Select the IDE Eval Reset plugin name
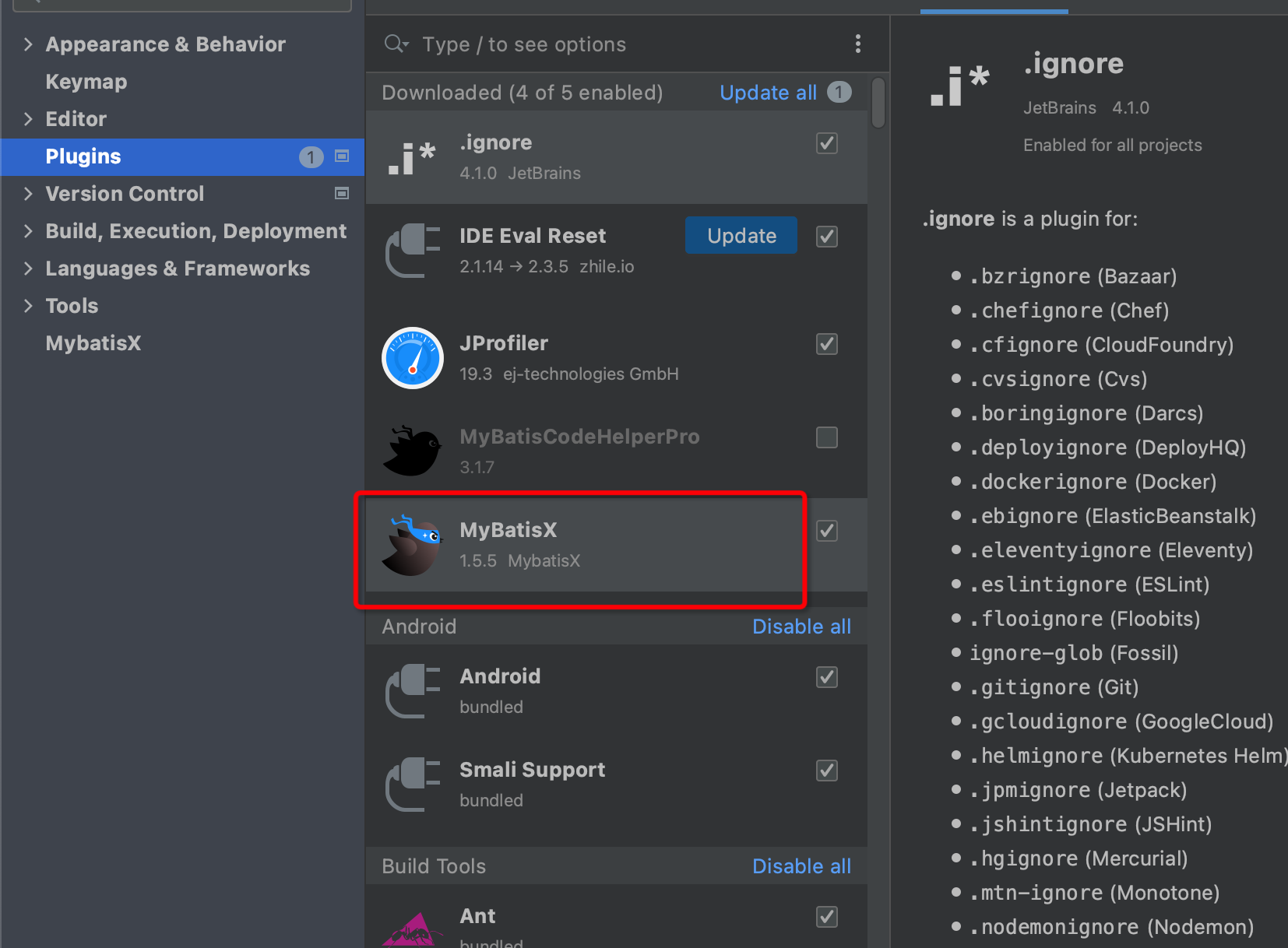The width and height of the screenshot is (1288, 948). (533, 236)
